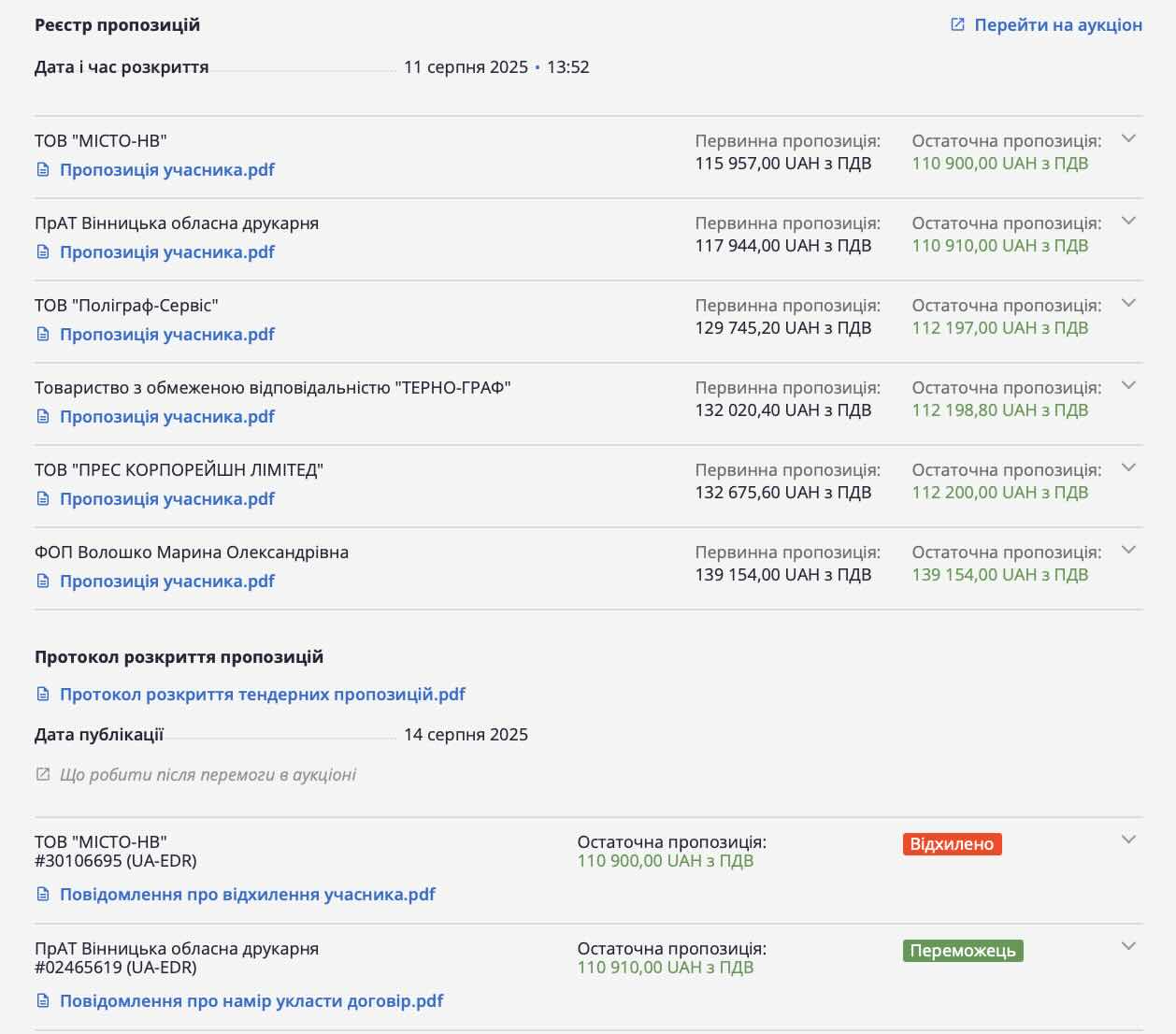Screen dimensions: 1176x1034
Task: Expand rejected ТОВ "МІСТО-НВ" award chevron
Action: click(x=1128, y=840)
